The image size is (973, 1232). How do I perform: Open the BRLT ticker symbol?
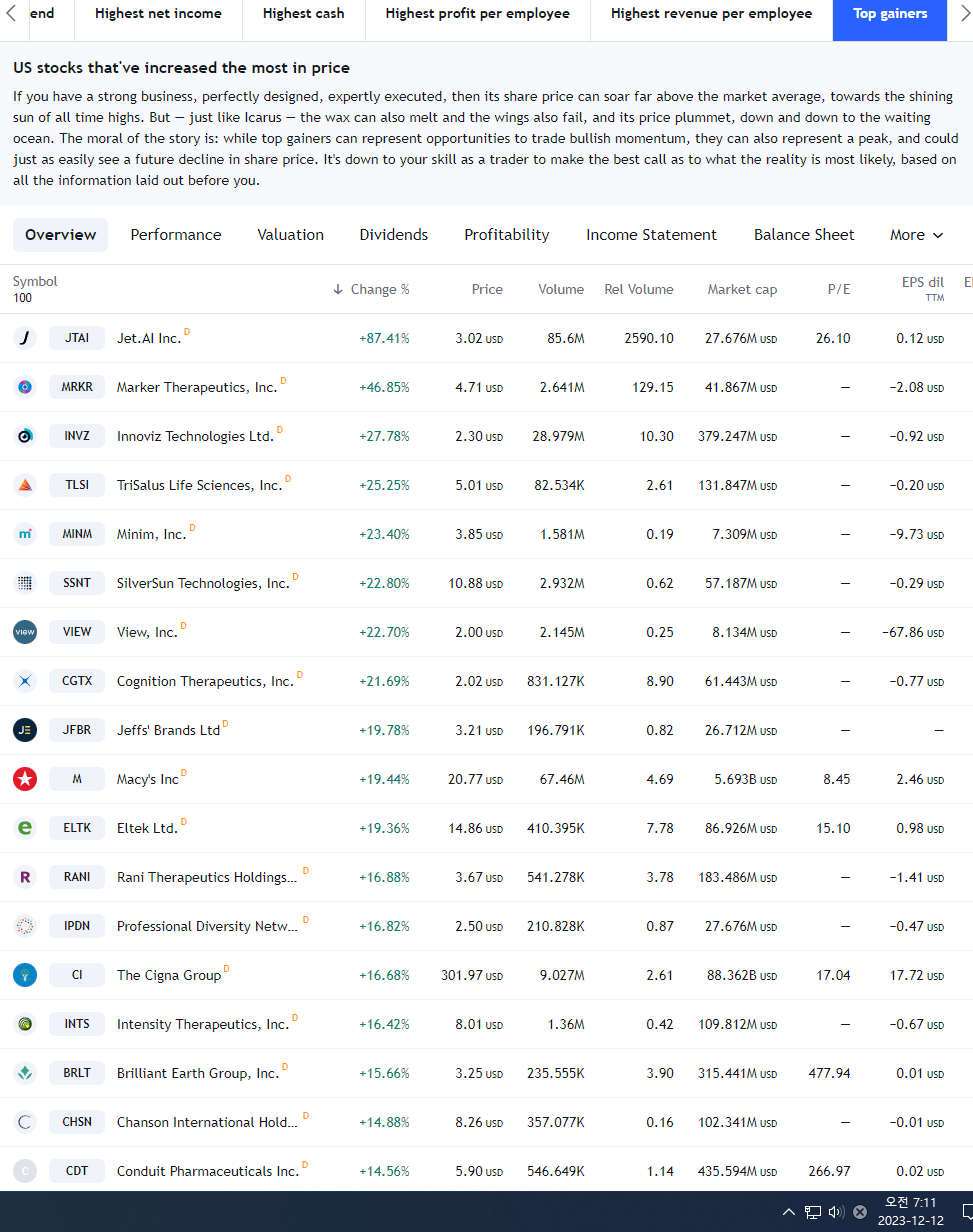[77, 1073]
